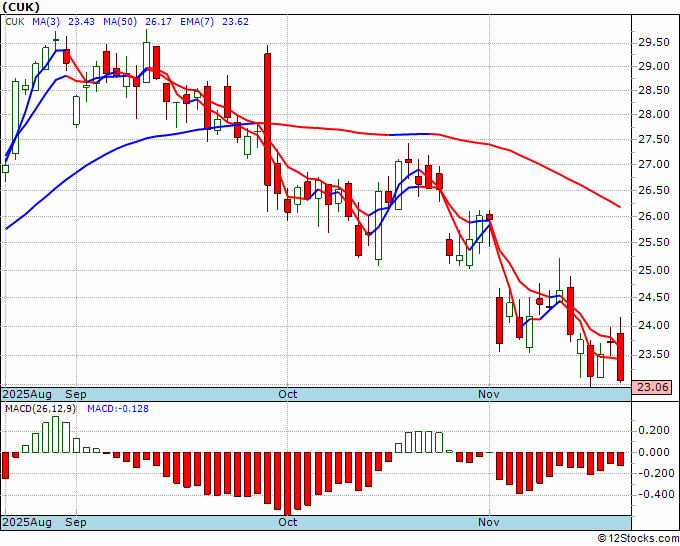Viewport: 680px width, 546px height.
Task: Click the 2025Aug label on price chart axis
Action: (27, 394)
